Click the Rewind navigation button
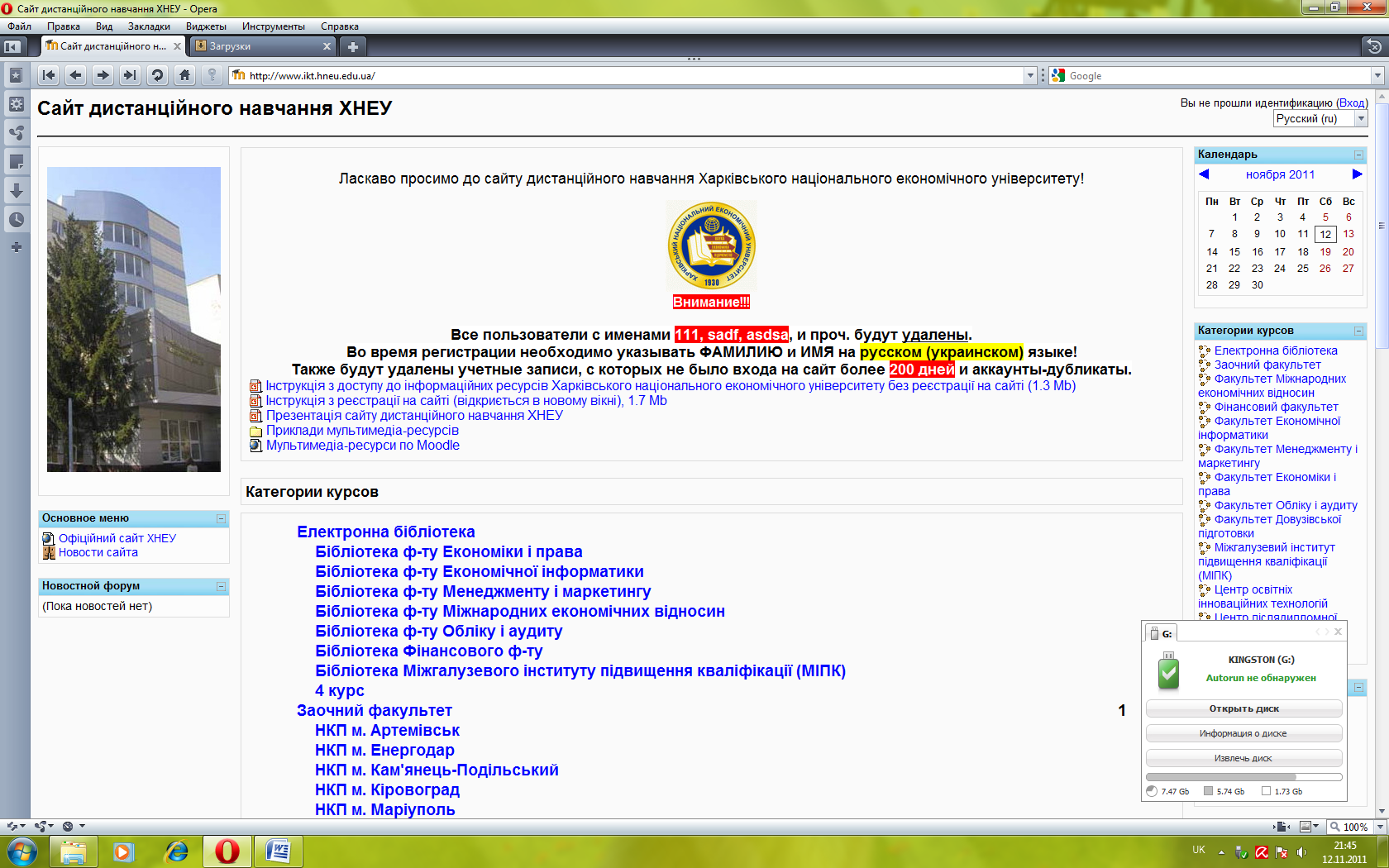The image size is (1389, 868). click(x=49, y=75)
